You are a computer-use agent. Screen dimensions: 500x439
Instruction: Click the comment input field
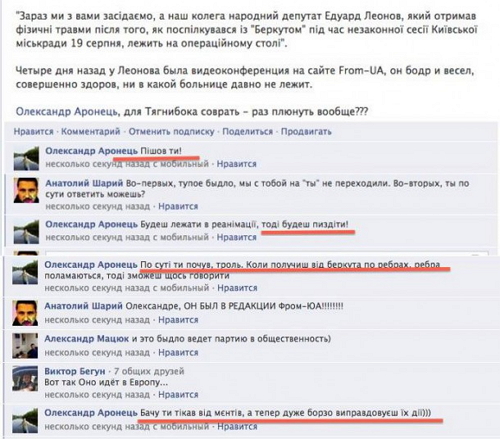(x=267, y=254)
